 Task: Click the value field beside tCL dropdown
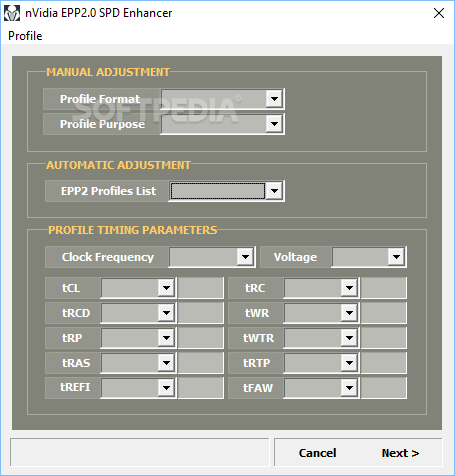pyautogui.click(x=201, y=288)
